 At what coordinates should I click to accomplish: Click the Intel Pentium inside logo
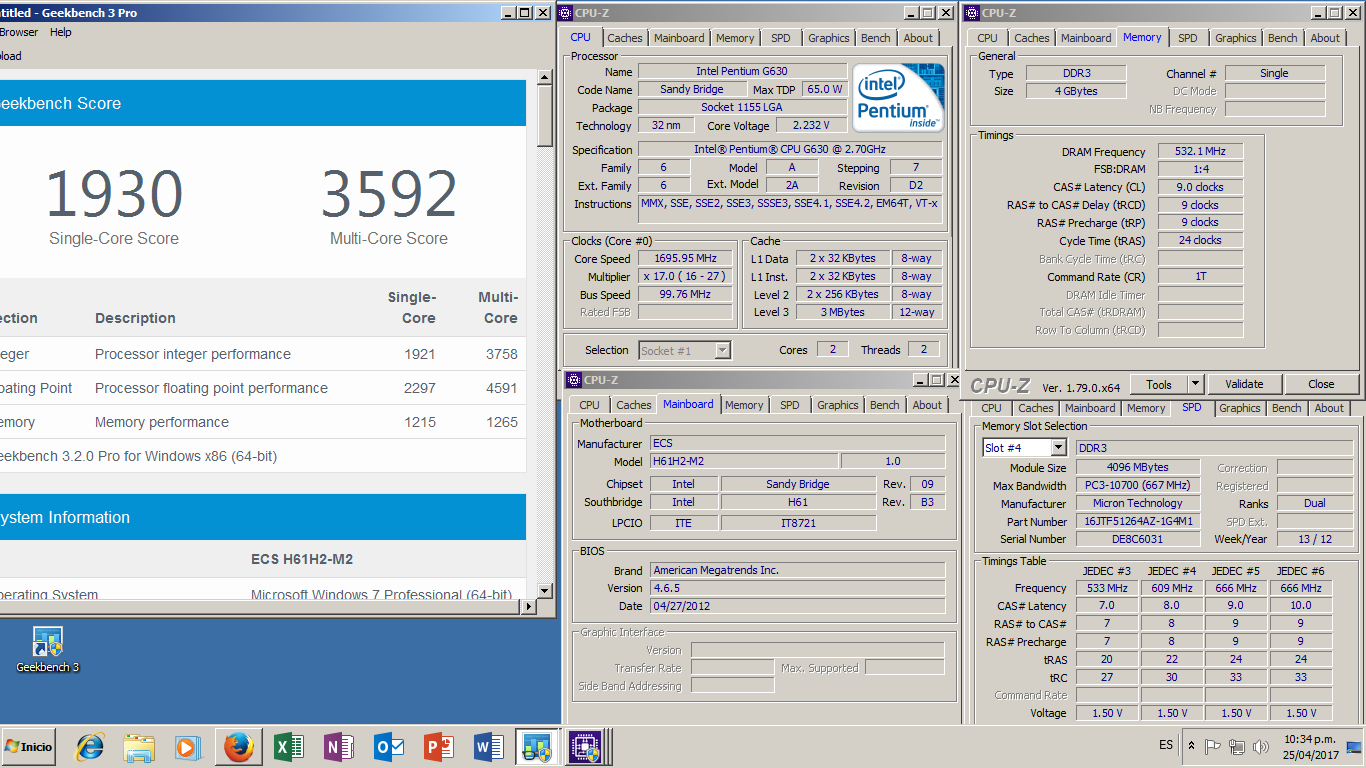[x=897, y=97]
